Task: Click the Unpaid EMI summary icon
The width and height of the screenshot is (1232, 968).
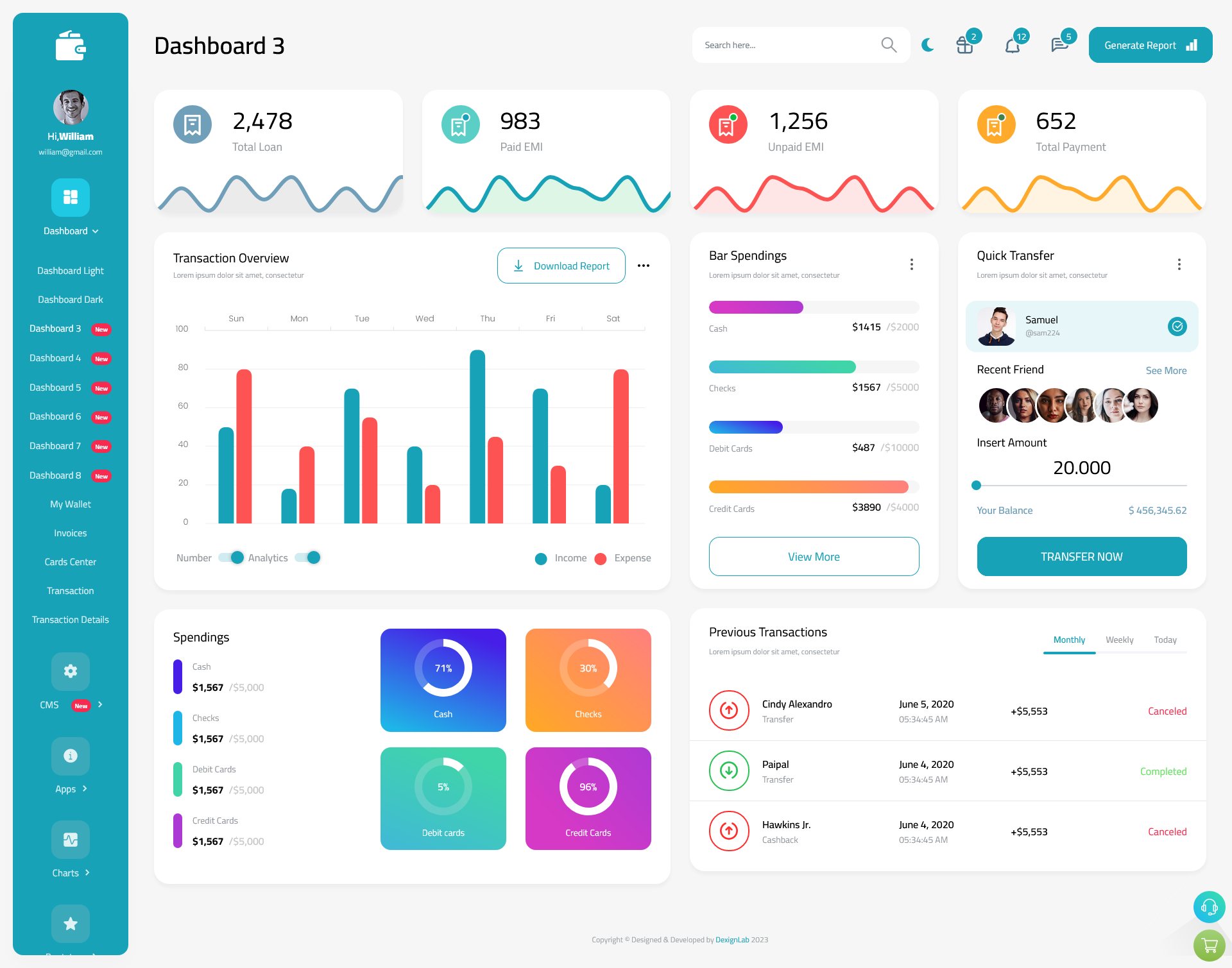Action: click(x=727, y=123)
